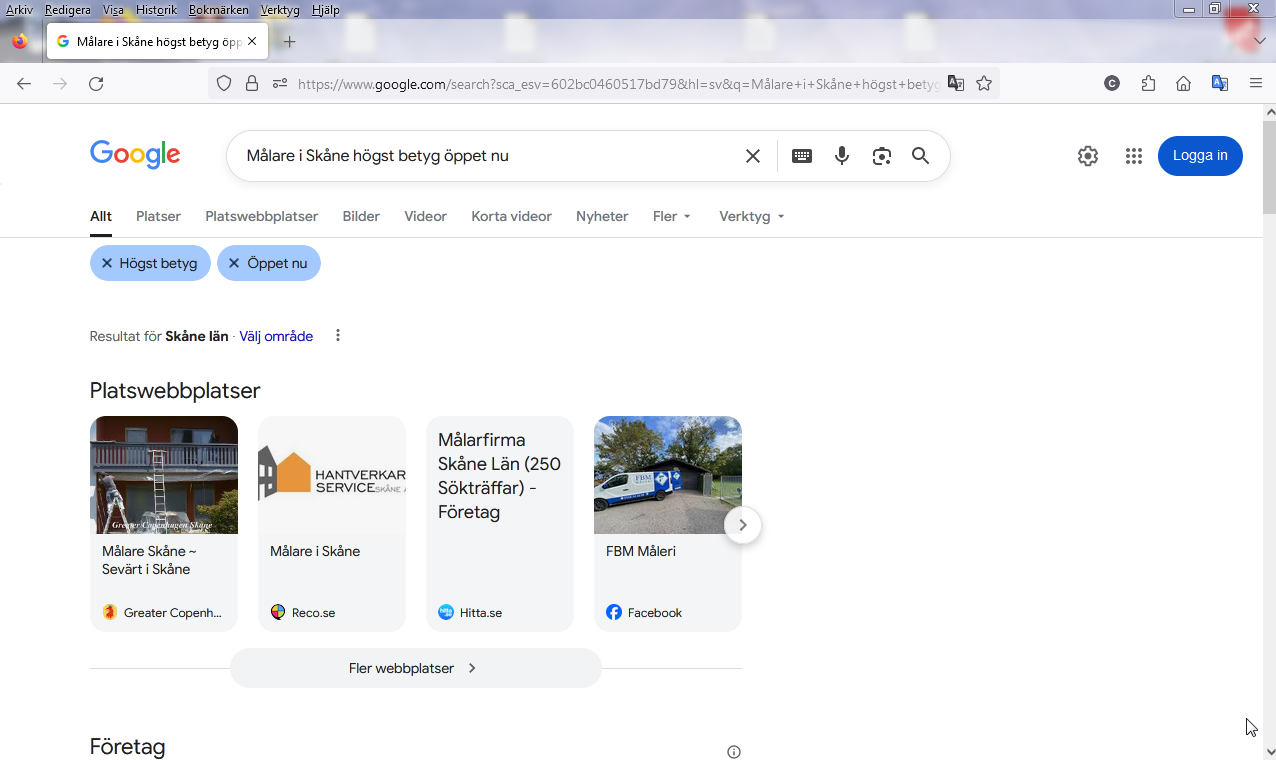Open Google quick settings gear
The image size is (1276, 760).
tap(1088, 156)
